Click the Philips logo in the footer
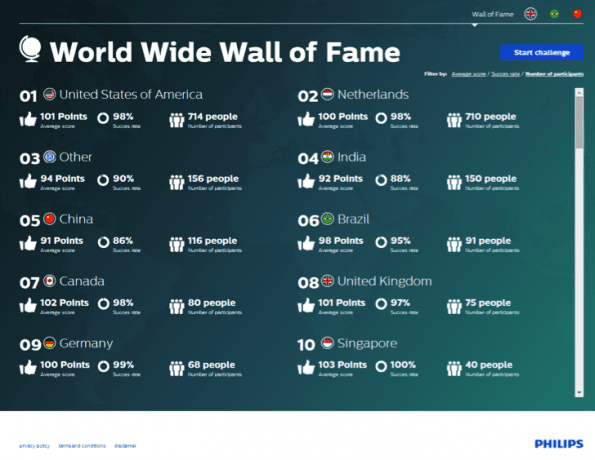The image size is (595, 460). 559,444
